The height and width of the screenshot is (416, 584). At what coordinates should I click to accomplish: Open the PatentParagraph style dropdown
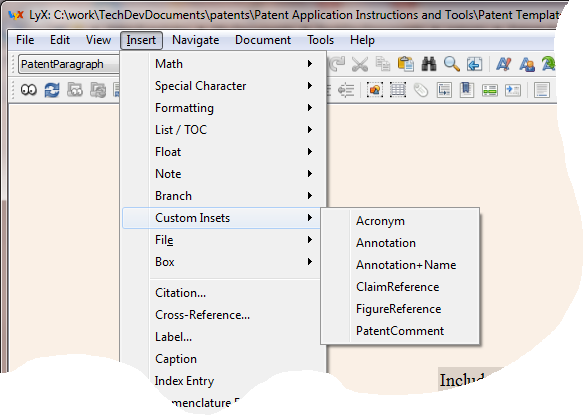pos(69,64)
